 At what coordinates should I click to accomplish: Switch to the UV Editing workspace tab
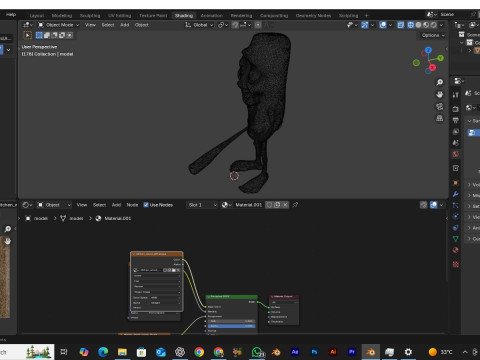click(119, 16)
